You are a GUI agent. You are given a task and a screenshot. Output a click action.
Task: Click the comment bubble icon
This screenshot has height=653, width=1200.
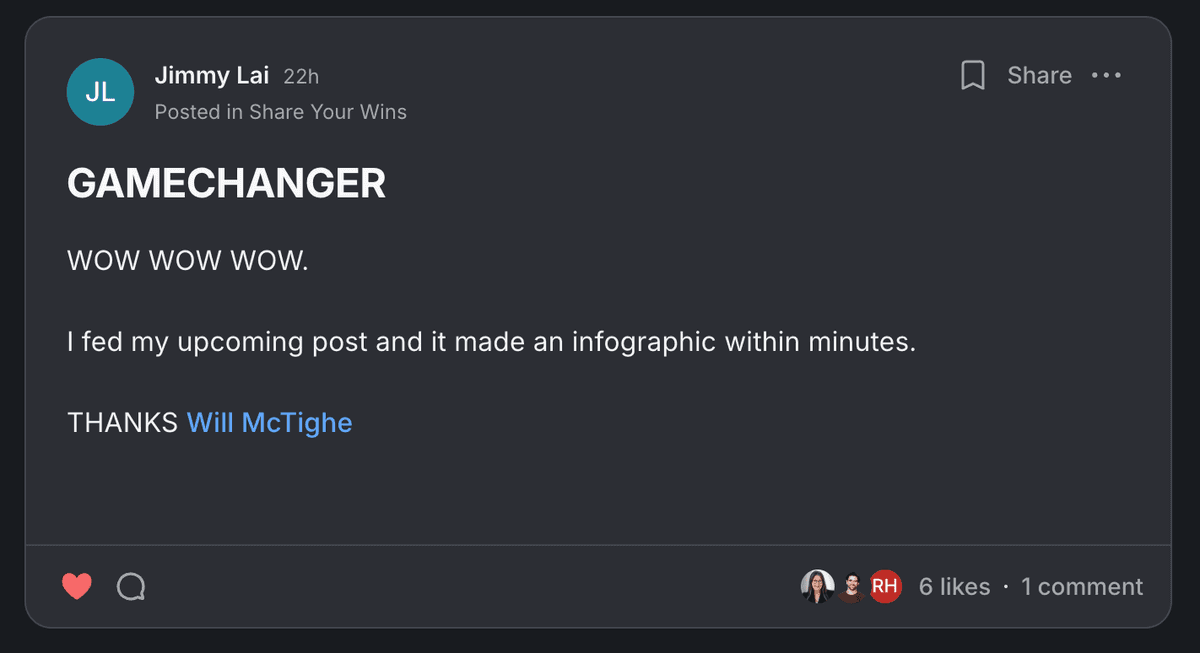(x=131, y=586)
